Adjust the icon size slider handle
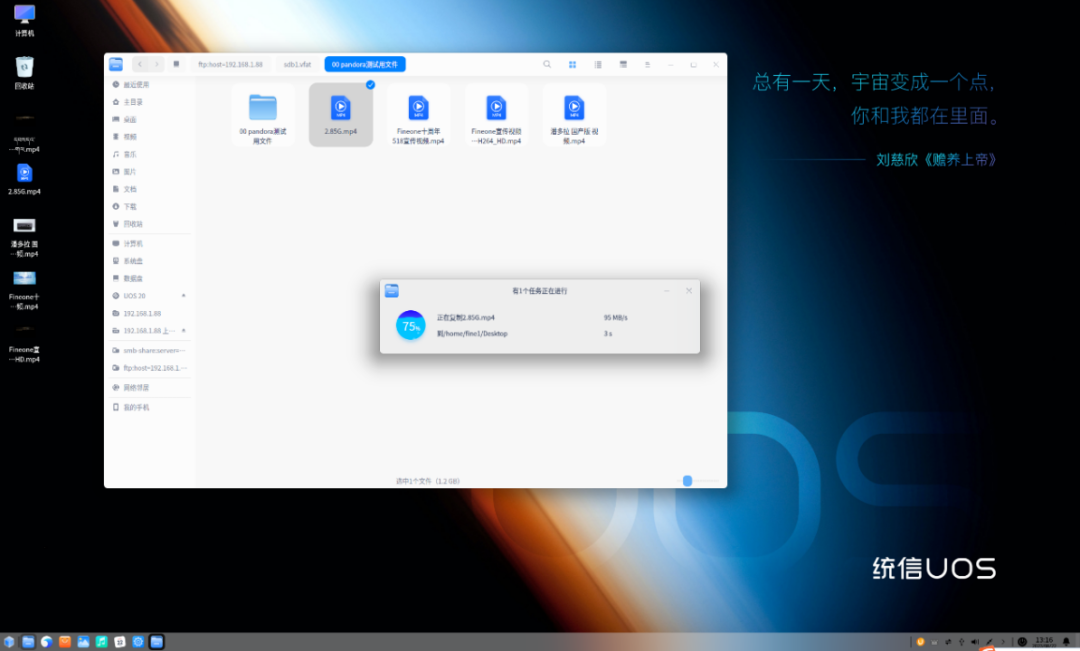1080x651 pixels. click(x=687, y=481)
